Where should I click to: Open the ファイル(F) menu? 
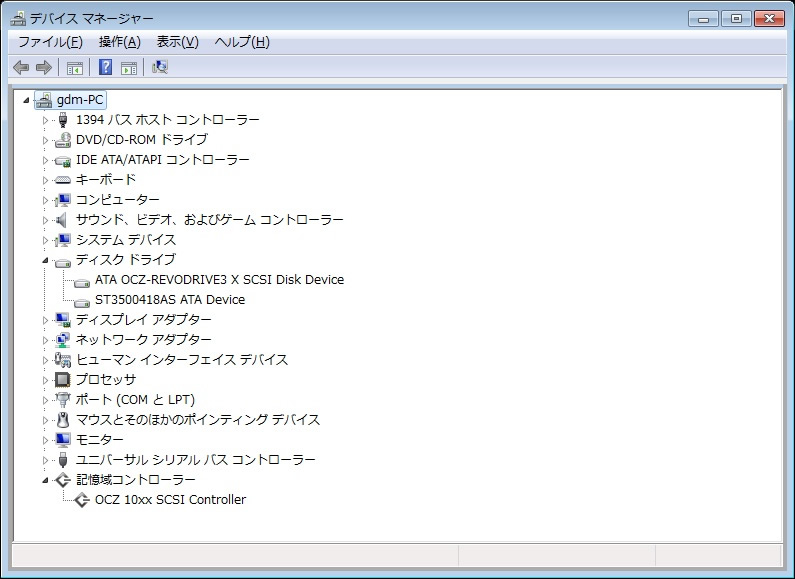[50, 42]
